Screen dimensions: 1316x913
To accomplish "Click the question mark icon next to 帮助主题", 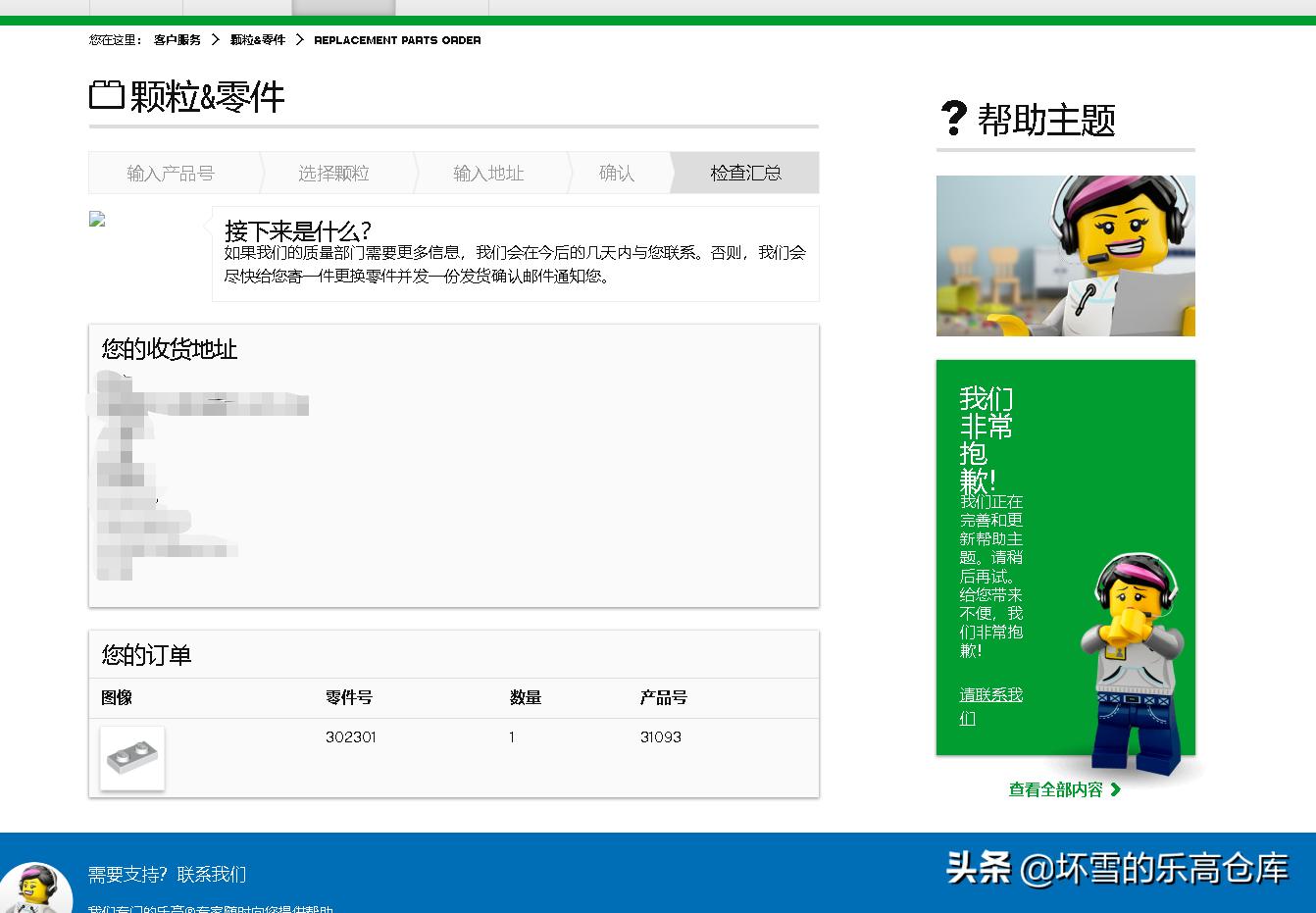I will 951,118.
